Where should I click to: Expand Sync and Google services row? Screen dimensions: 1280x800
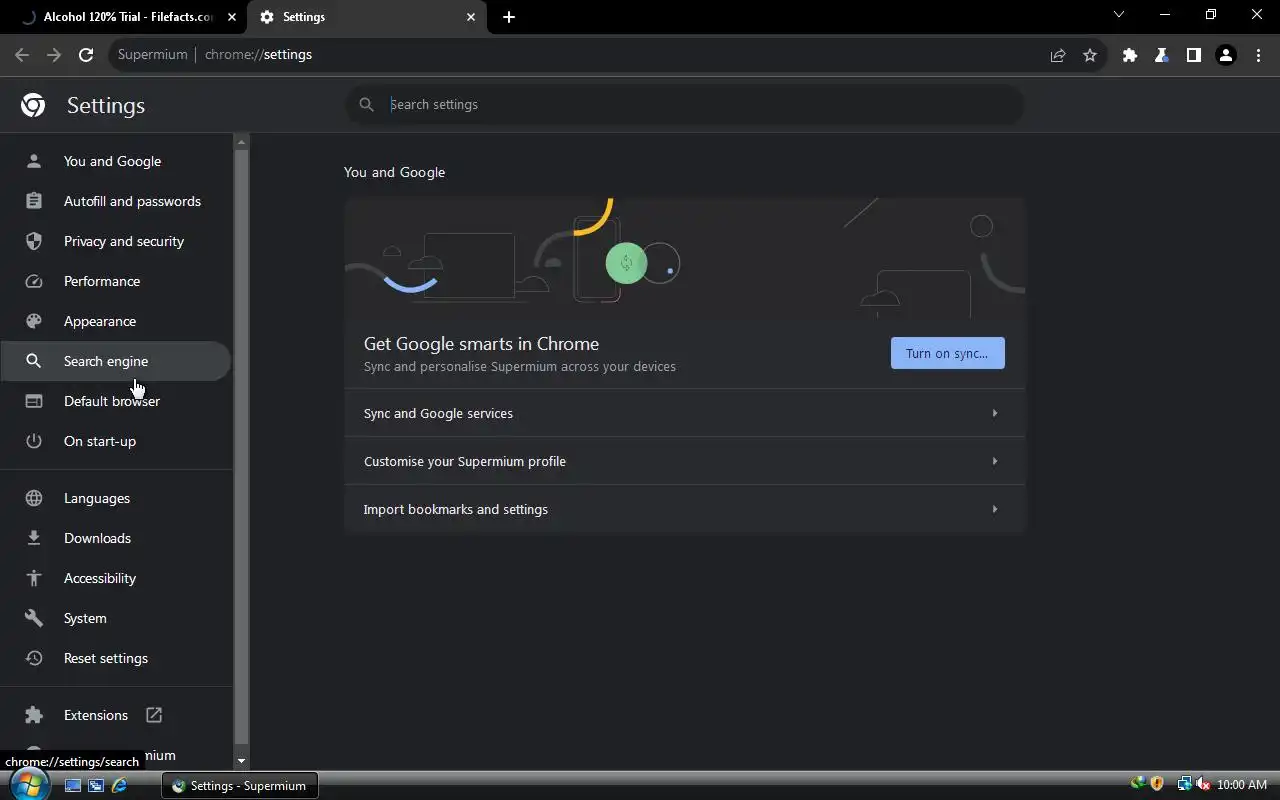tap(684, 413)
